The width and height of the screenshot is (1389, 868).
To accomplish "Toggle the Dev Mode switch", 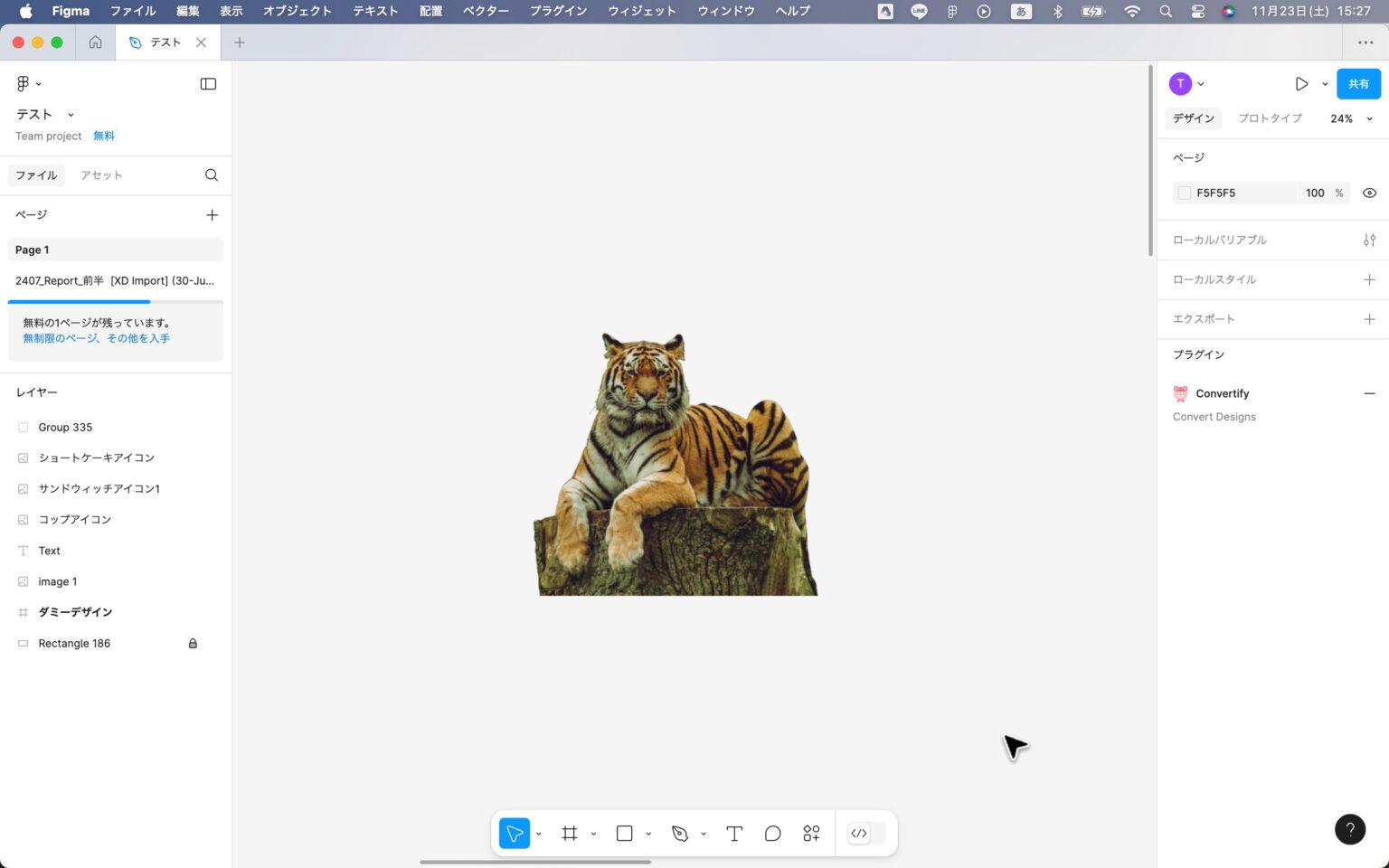I will click(x=860, y=833).
